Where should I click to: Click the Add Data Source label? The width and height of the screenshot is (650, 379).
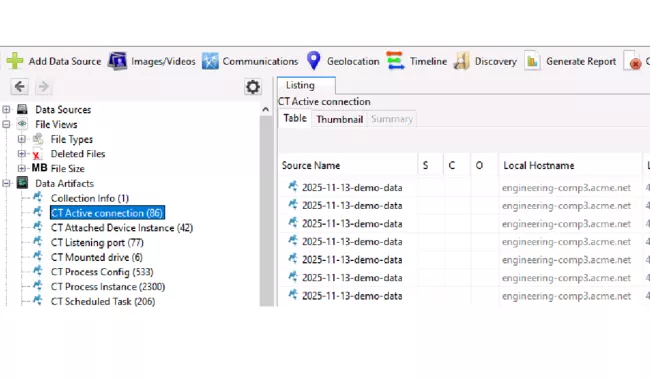coord(65,61)
